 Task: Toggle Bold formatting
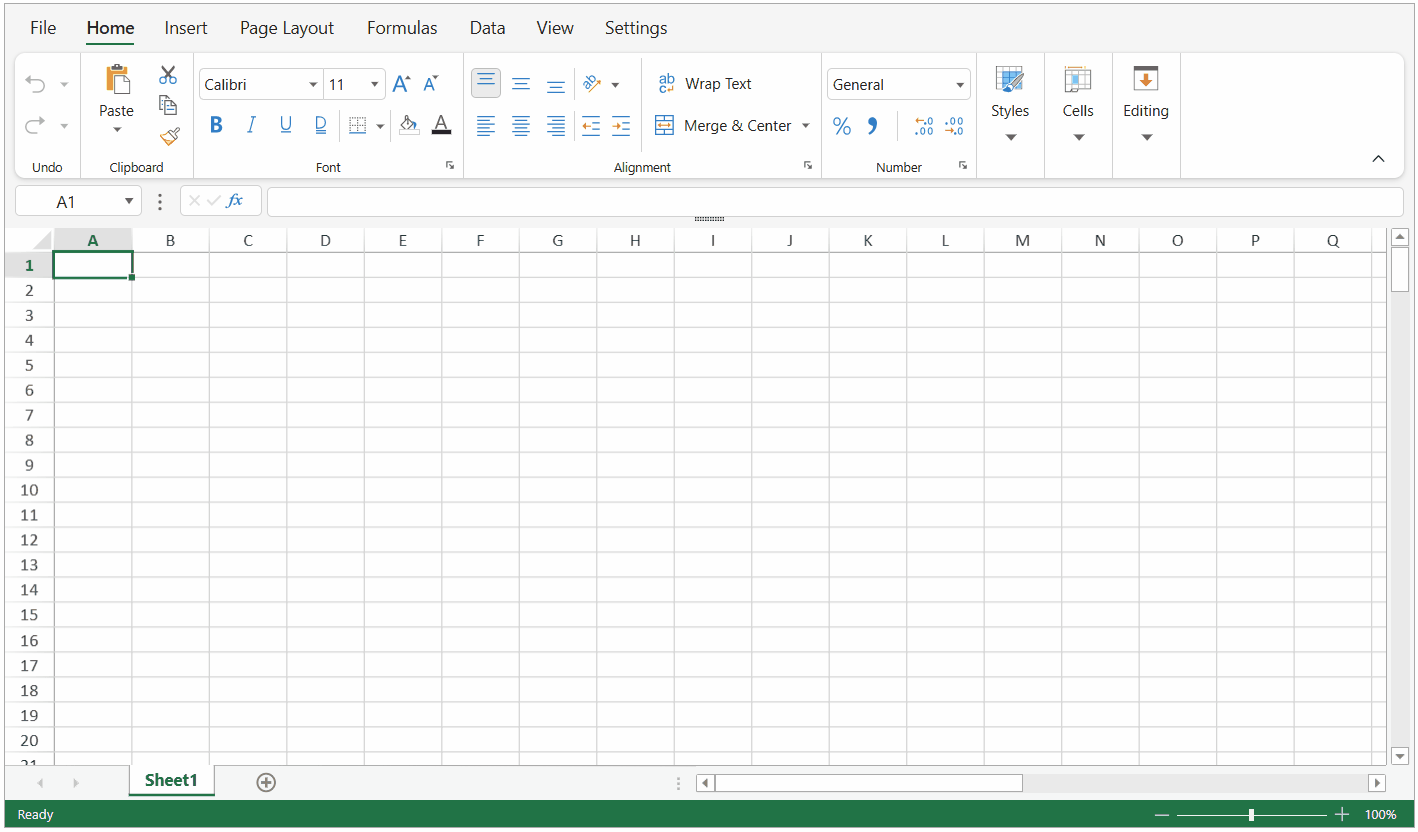click(216, 125)
